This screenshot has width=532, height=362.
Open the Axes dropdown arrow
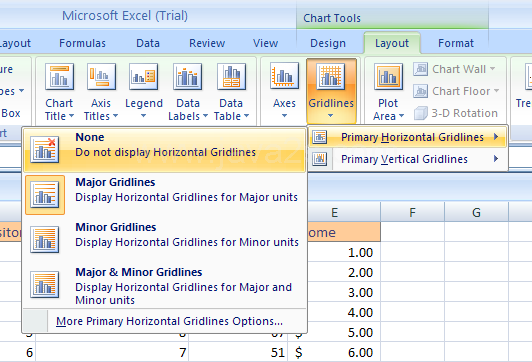point(284,116)
